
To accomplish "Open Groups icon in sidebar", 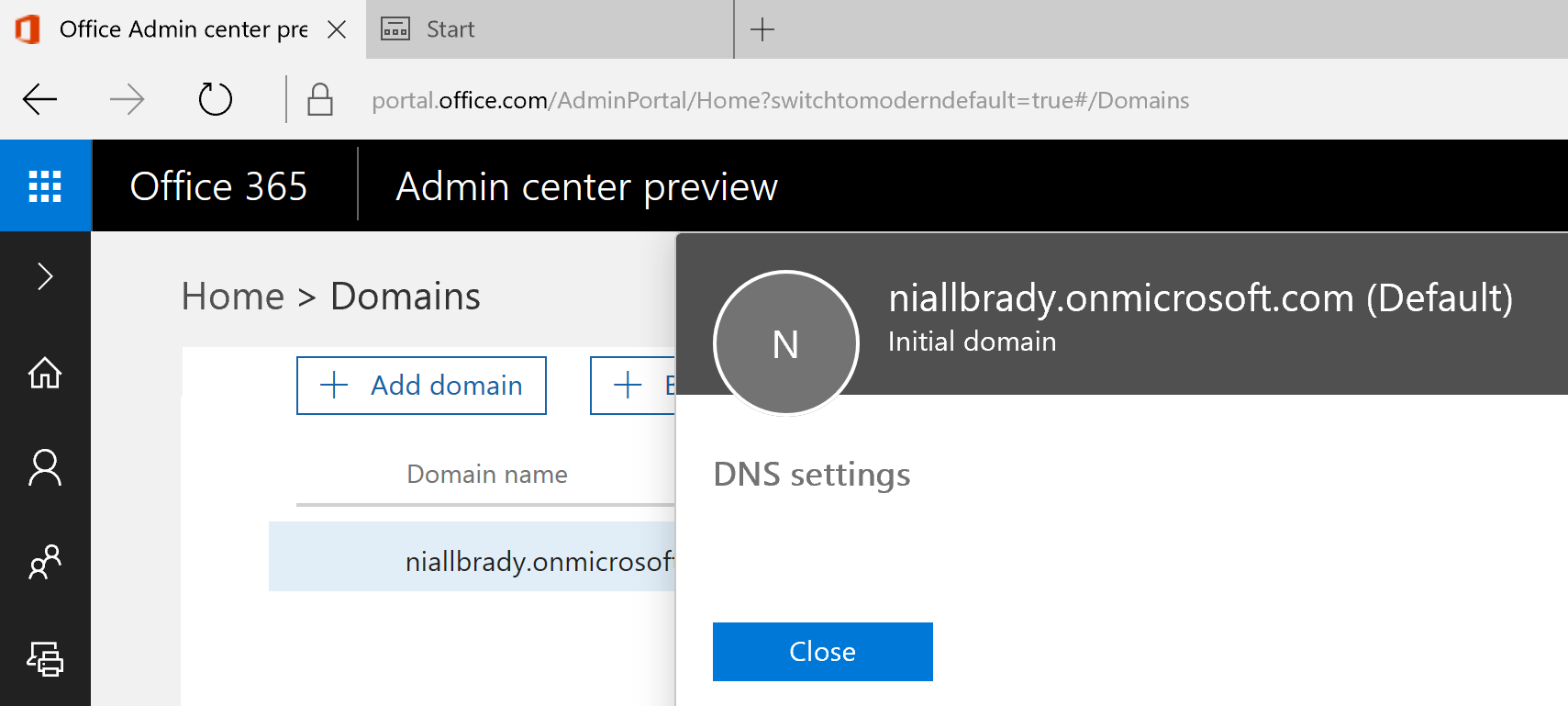I will pos(45,562).
